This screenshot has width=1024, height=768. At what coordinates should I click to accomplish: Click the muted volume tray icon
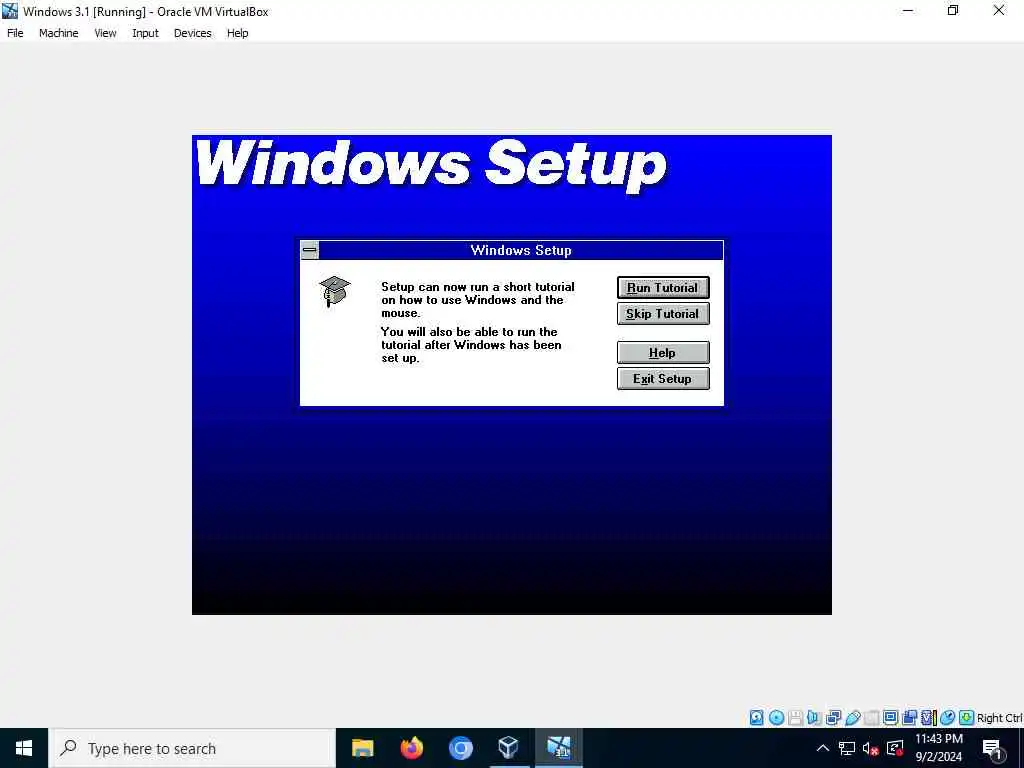[x=870, y=748]
